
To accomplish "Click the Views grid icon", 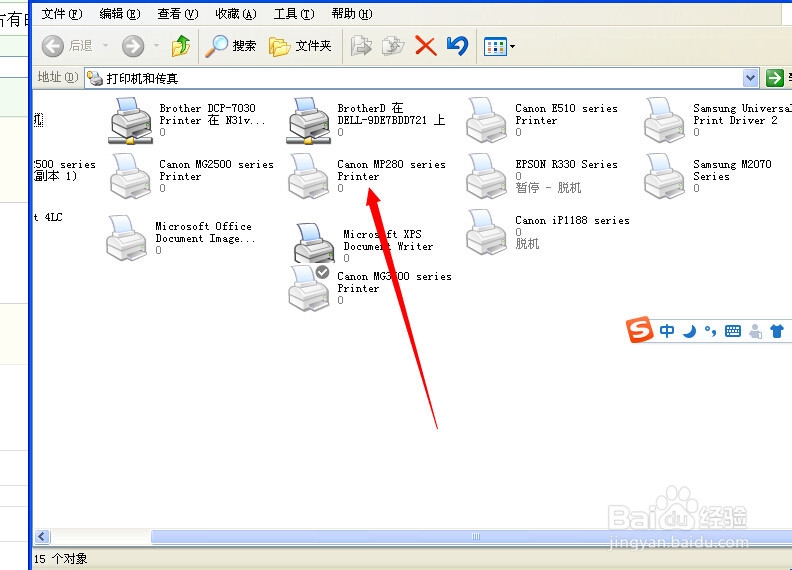I will (x=495, y=46).
